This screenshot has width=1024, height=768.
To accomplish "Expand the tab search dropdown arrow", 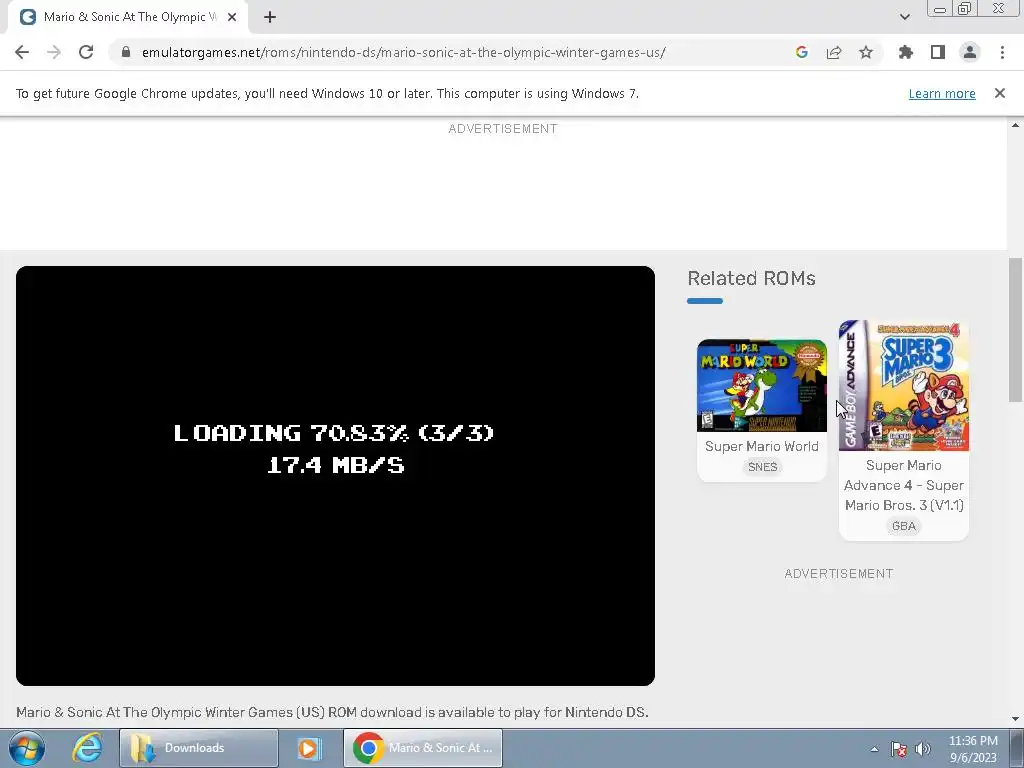I will (904, 17).
